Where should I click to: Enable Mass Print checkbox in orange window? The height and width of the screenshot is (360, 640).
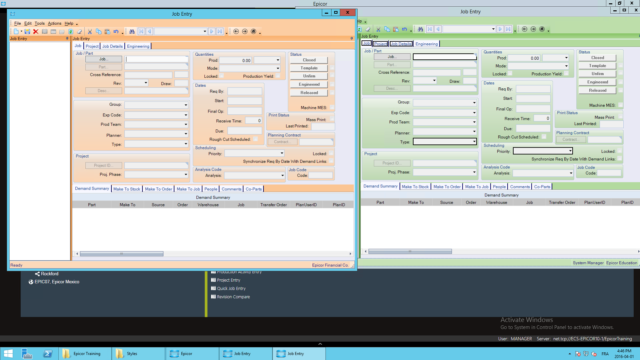[331, 120]
